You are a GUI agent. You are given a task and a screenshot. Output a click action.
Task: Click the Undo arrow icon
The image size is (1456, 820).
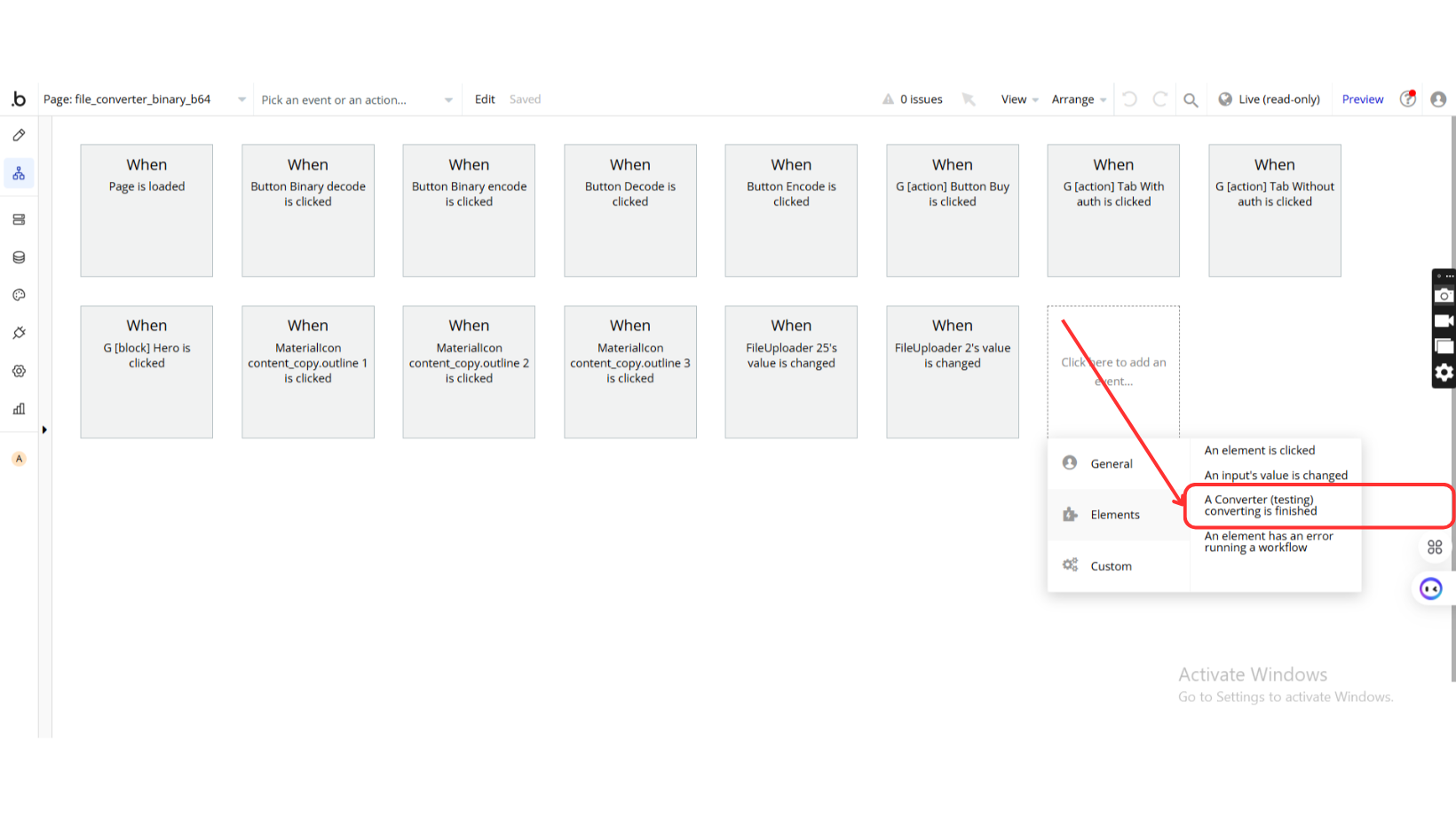pyautogui.click(x=1129, y=99)
